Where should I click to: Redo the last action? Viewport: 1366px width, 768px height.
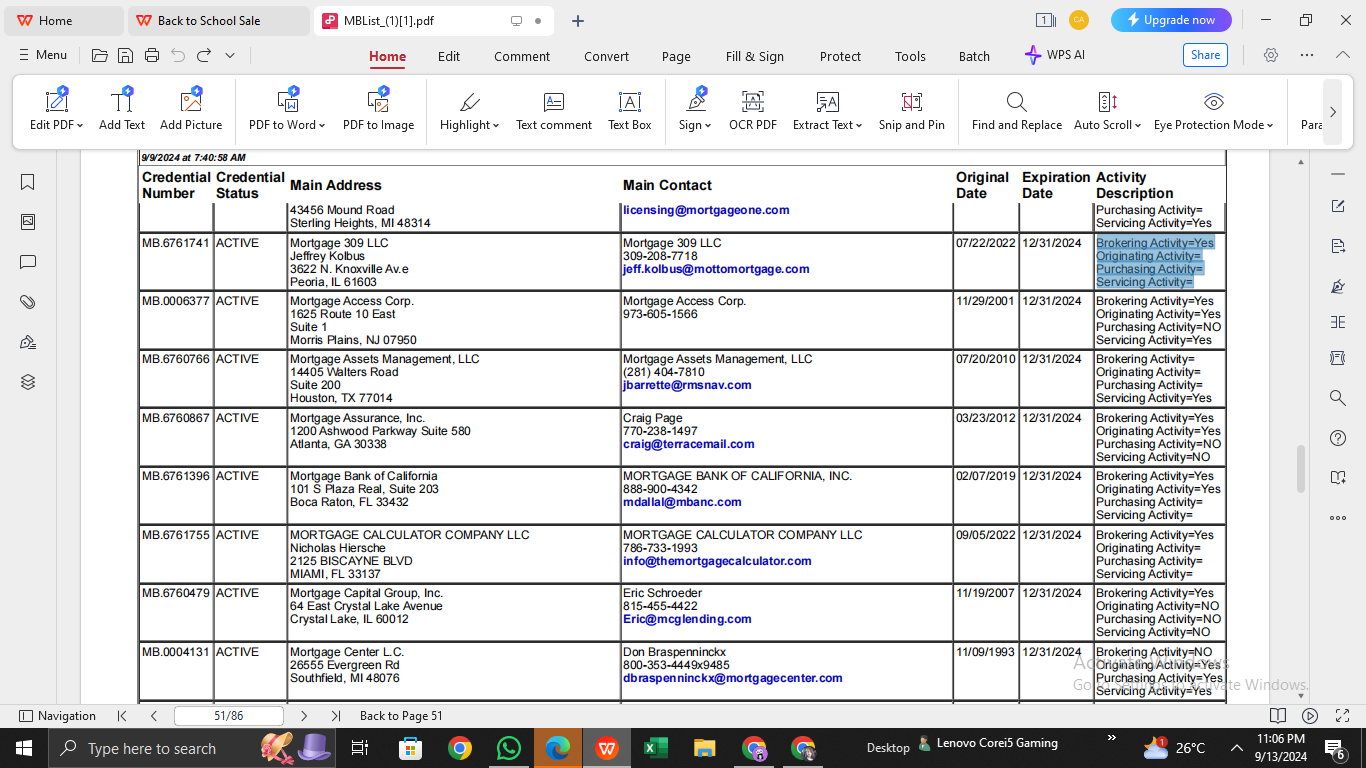pyautogui.click(x=204, y=56)
